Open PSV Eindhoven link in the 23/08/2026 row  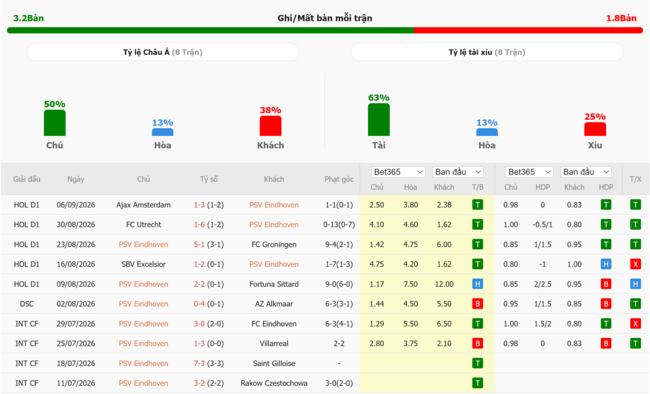click(143, 245)
